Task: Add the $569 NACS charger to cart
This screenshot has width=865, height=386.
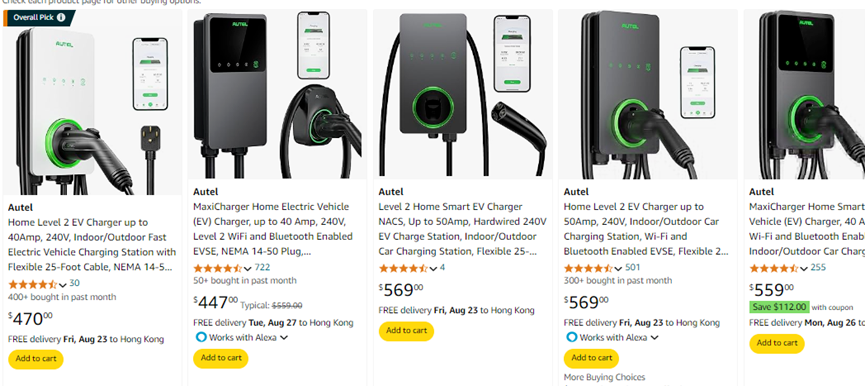Action: tap(406, 331)
